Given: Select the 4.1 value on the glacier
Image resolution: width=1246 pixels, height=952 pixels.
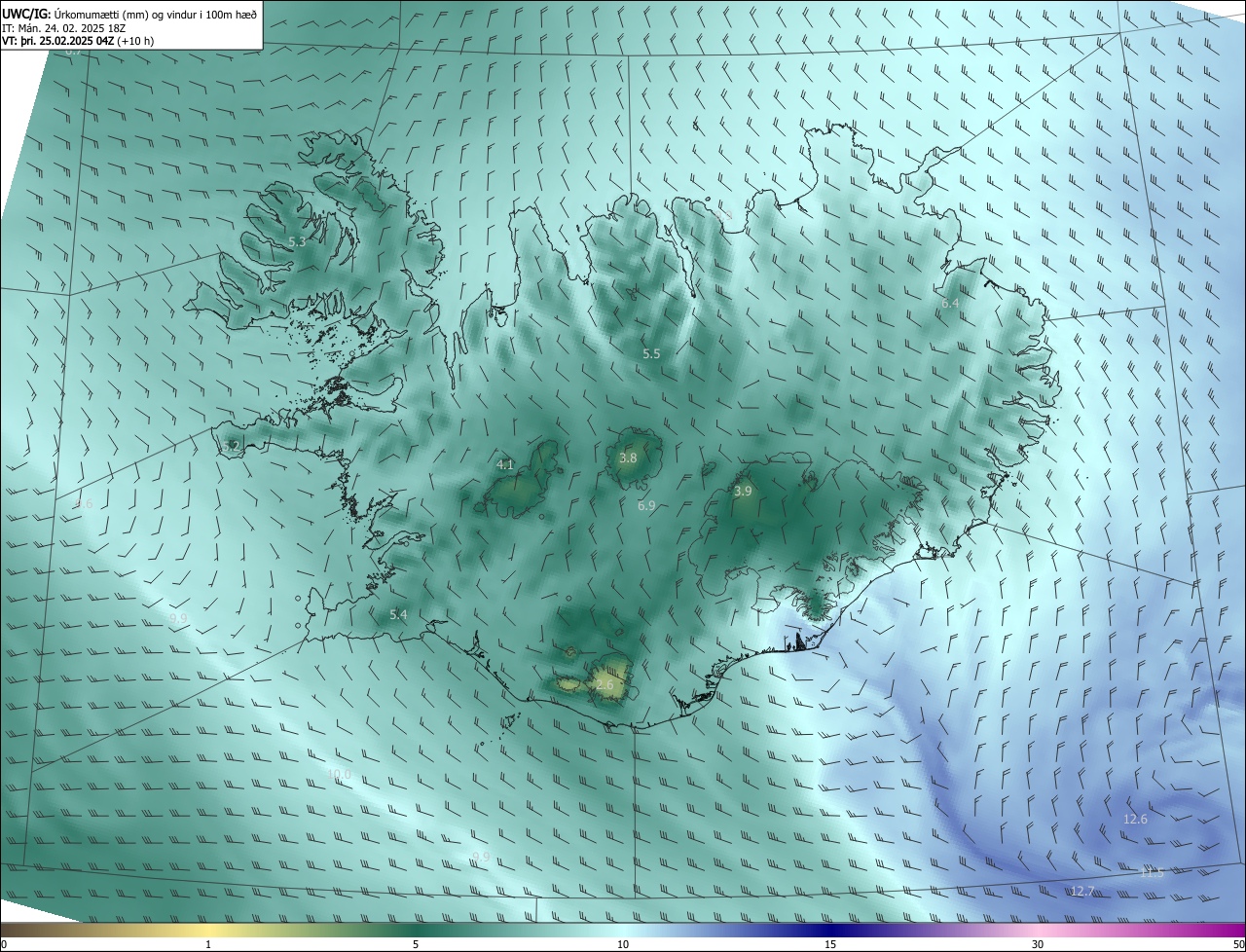Looking at the screenshot, I should 505,465.
